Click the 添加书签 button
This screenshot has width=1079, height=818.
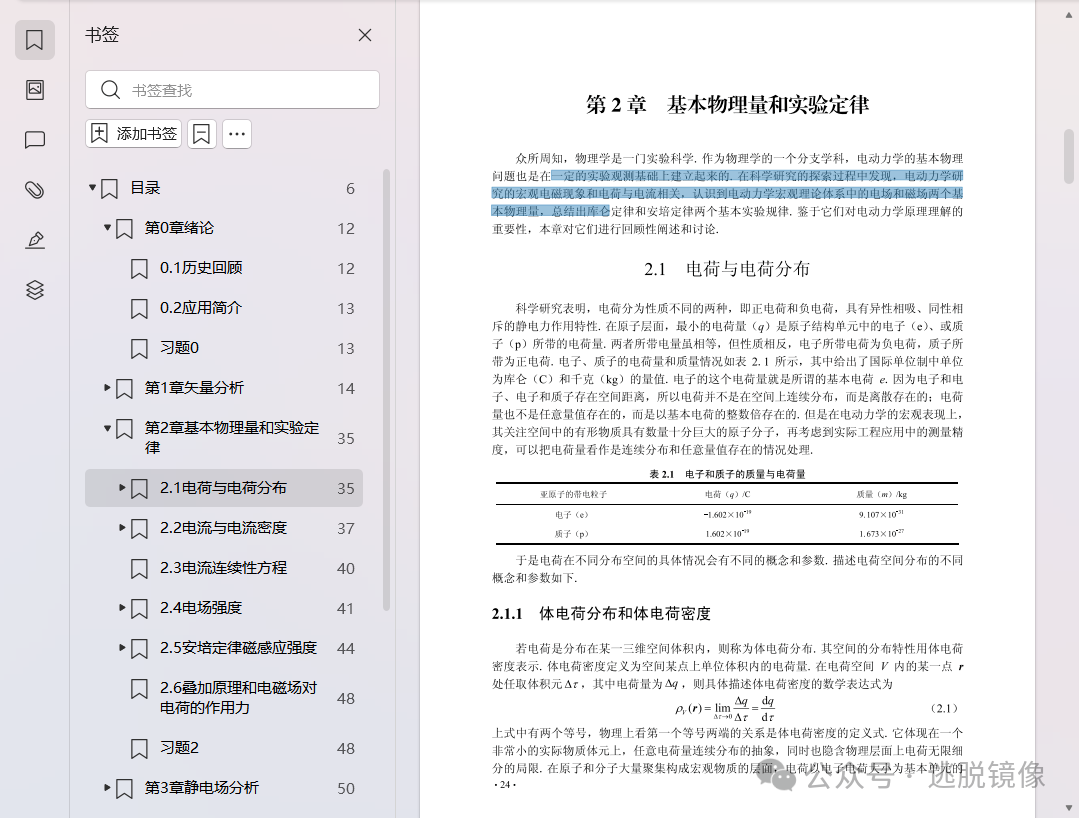tap(133, 133)
